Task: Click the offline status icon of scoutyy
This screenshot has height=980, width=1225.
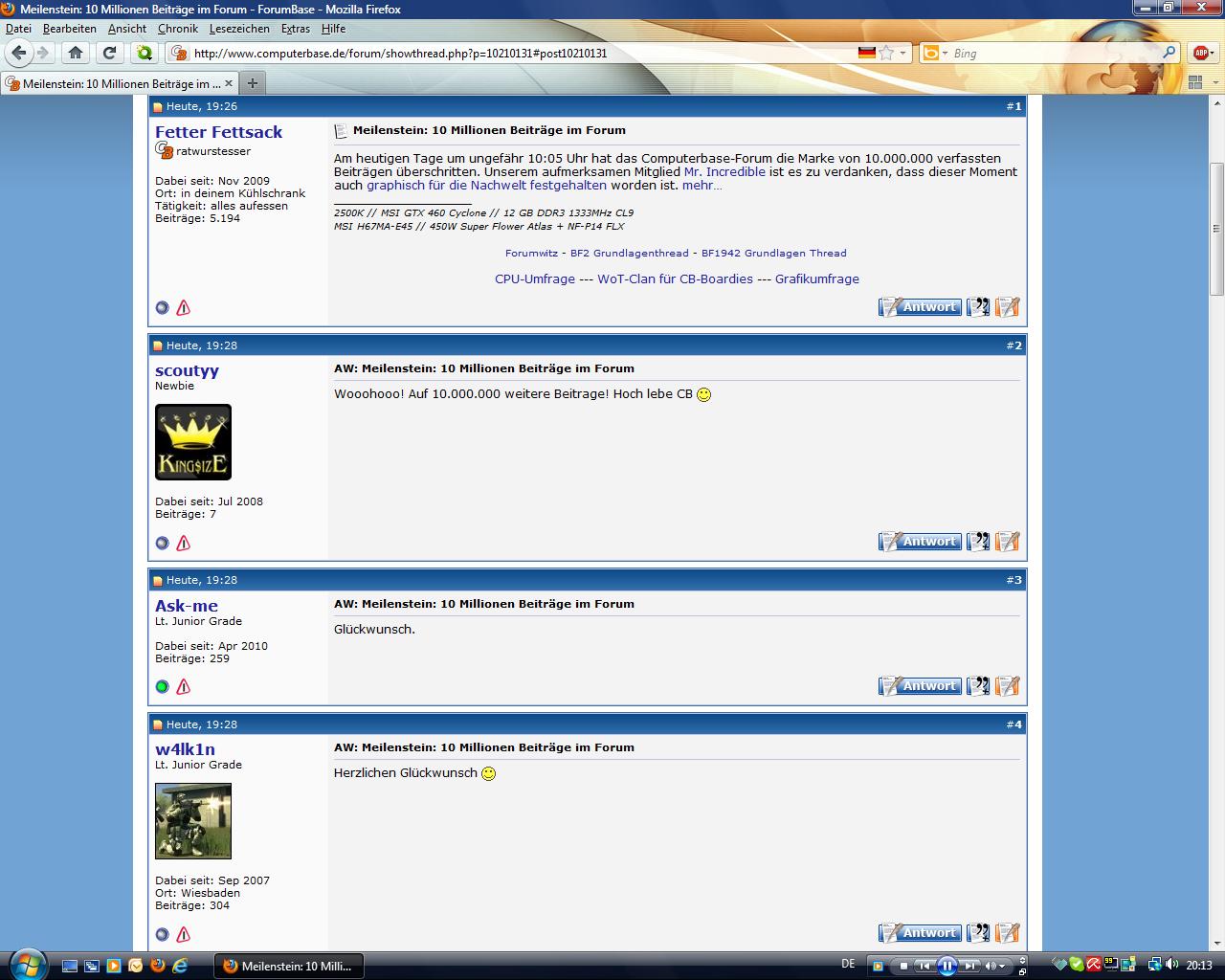Action: 163,543
